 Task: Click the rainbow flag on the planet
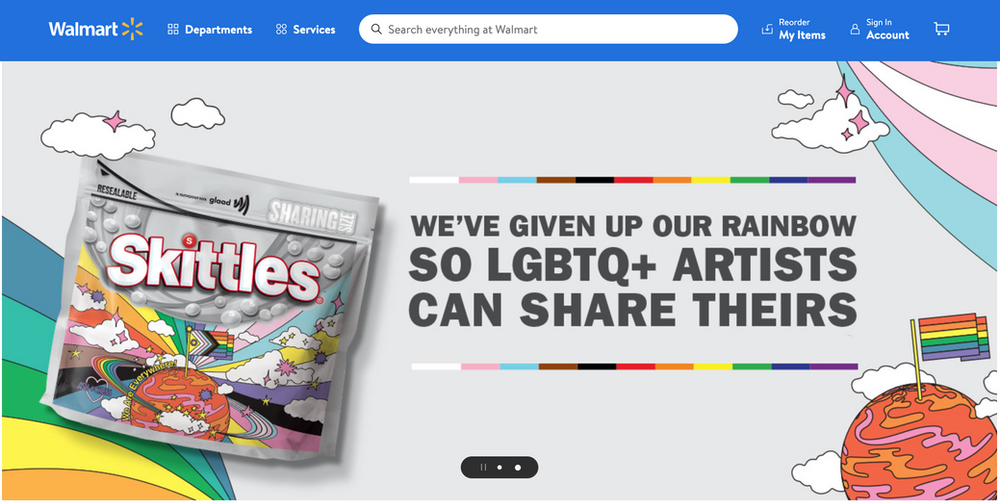coord(945,337)
